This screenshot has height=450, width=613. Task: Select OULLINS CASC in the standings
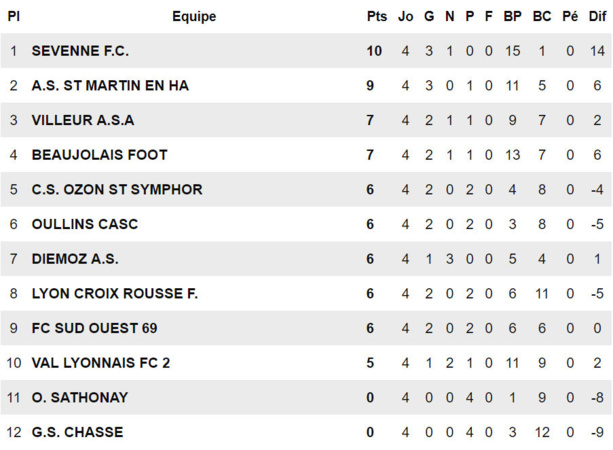point(85,224)
